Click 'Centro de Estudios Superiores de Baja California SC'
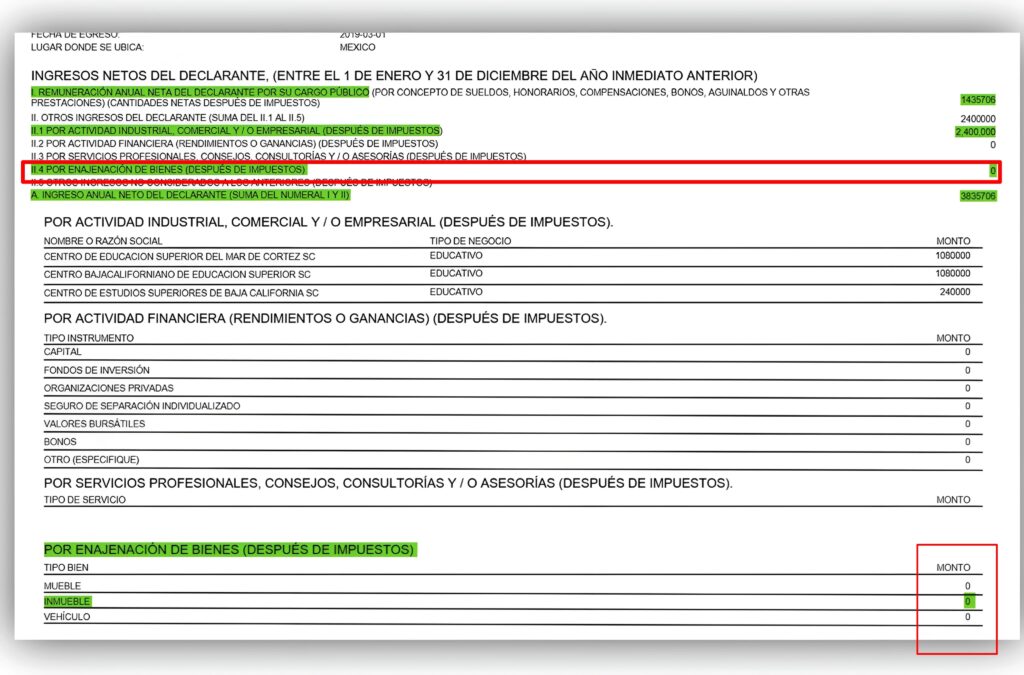The width and height of the screenshot is (1024, 675). (x=181, y=293)
